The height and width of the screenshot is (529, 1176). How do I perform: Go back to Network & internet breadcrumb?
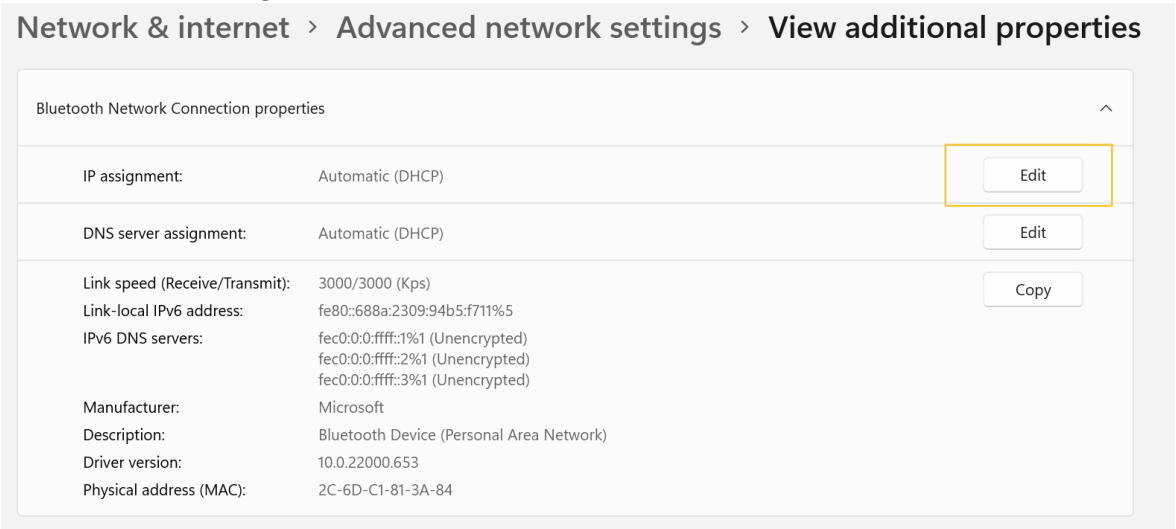point(153,28)
